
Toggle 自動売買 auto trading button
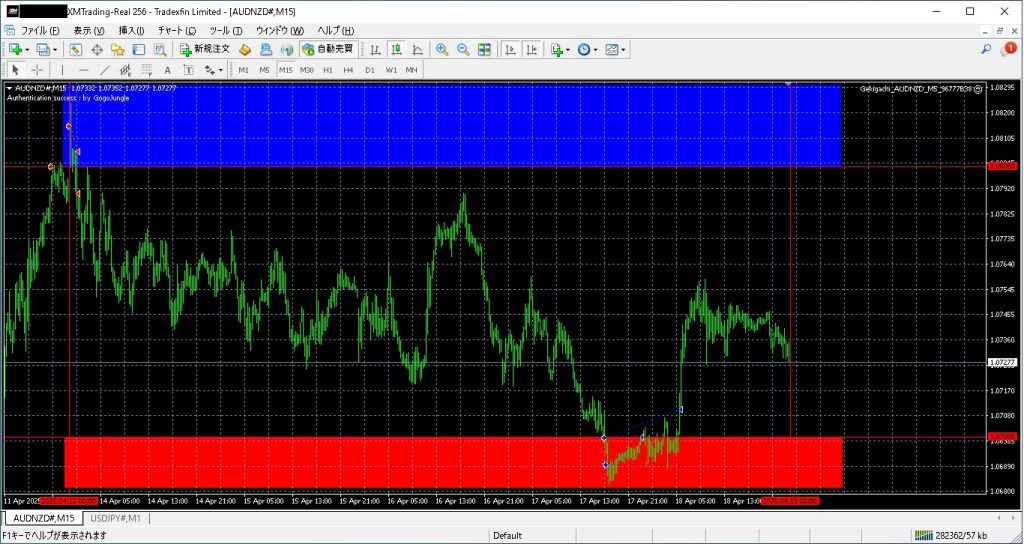tap(327, 49)
